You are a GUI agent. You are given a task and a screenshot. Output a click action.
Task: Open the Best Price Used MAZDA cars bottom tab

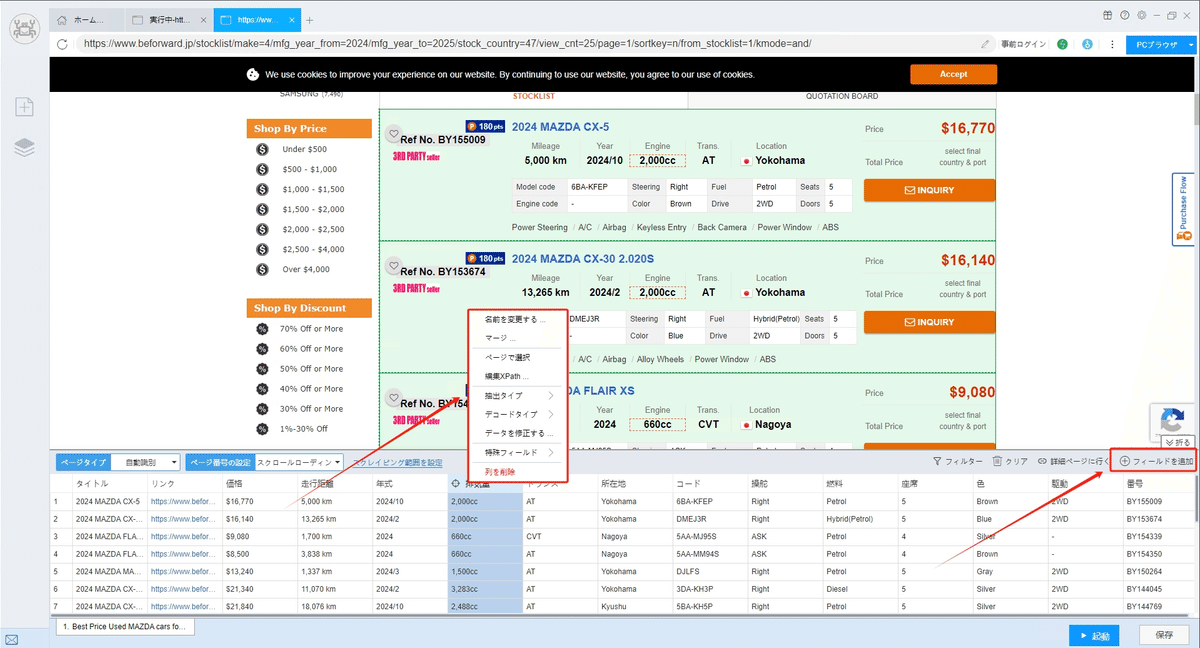tap(125, 627)
